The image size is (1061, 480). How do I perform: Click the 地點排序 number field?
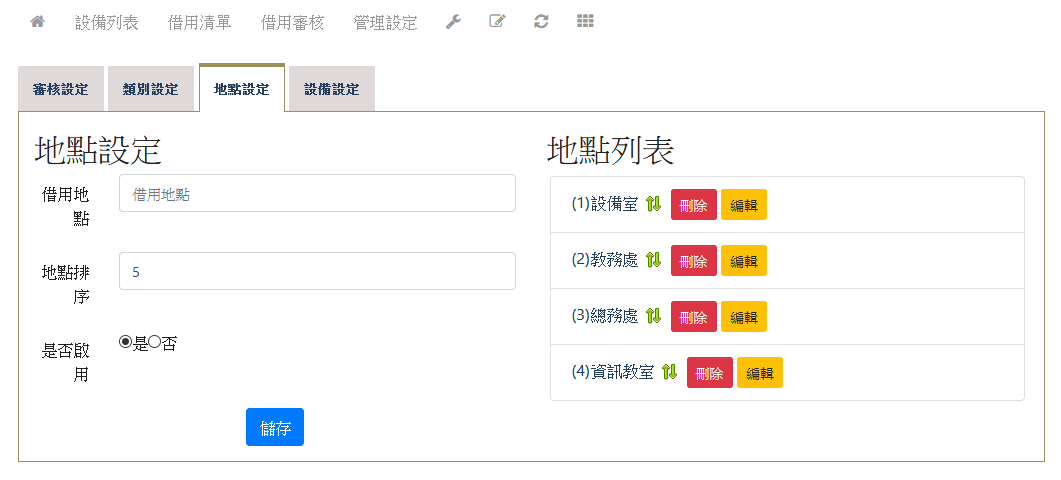(317, 271)
